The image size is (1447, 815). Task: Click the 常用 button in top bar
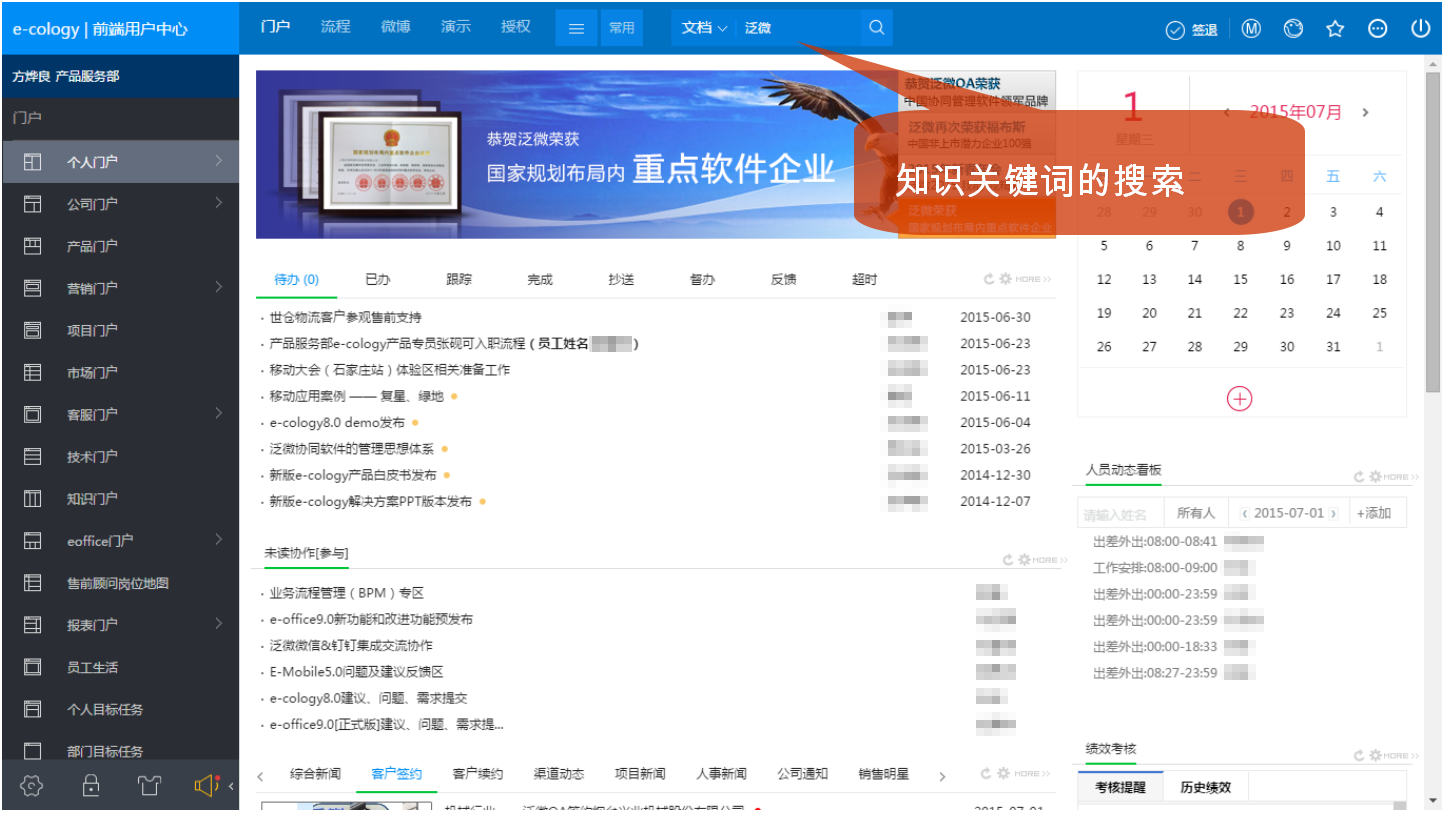click(621, 28)
